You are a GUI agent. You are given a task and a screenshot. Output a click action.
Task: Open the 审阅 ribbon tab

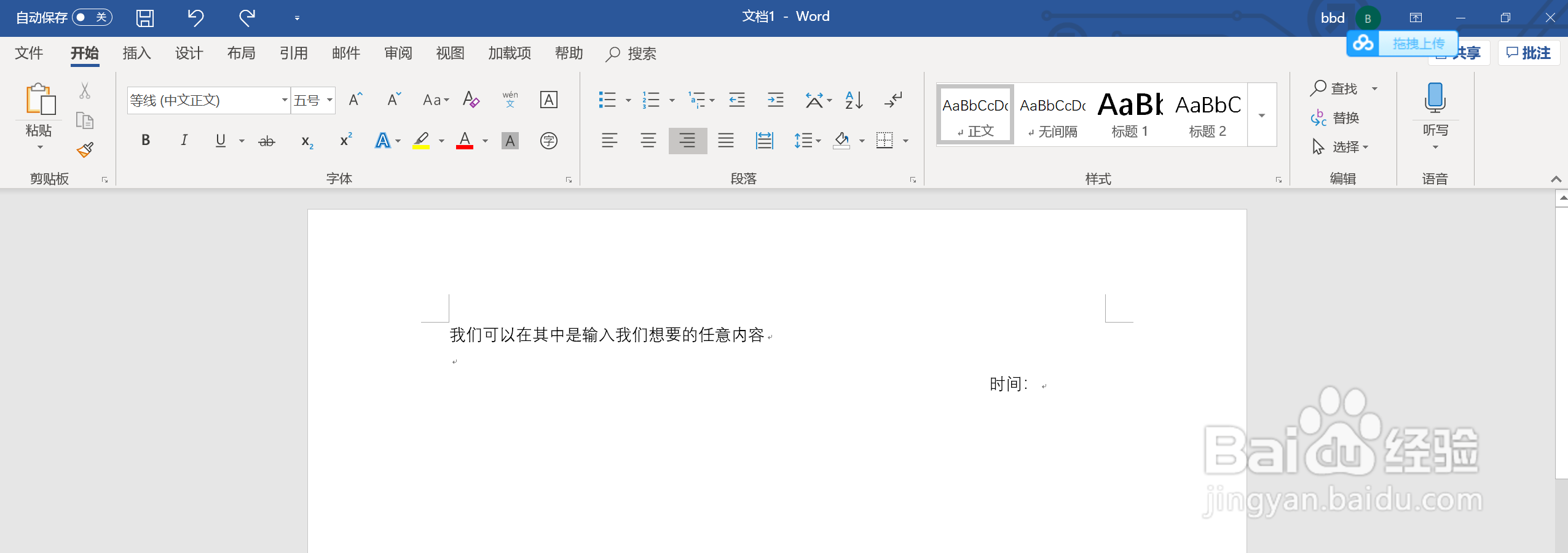click(398, 53)
